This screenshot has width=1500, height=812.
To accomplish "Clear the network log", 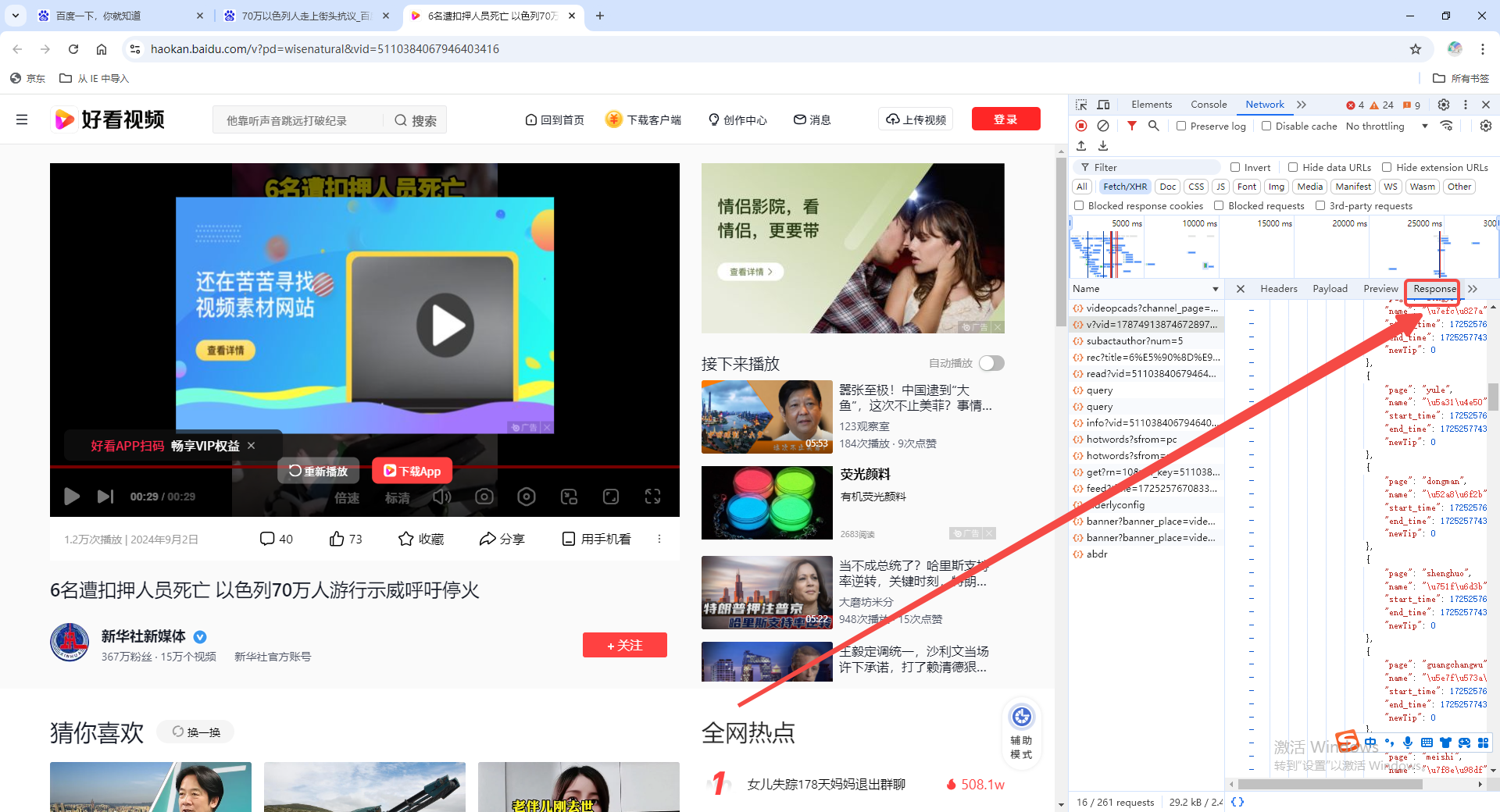I will pyautogui.click(x=1103, y=126).
